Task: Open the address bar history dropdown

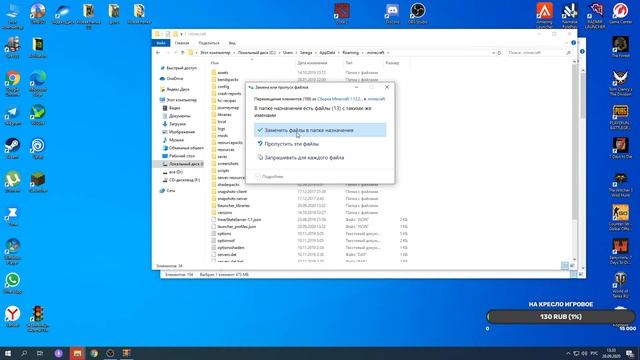Action: pyautogui.click(x=493, y=53)
